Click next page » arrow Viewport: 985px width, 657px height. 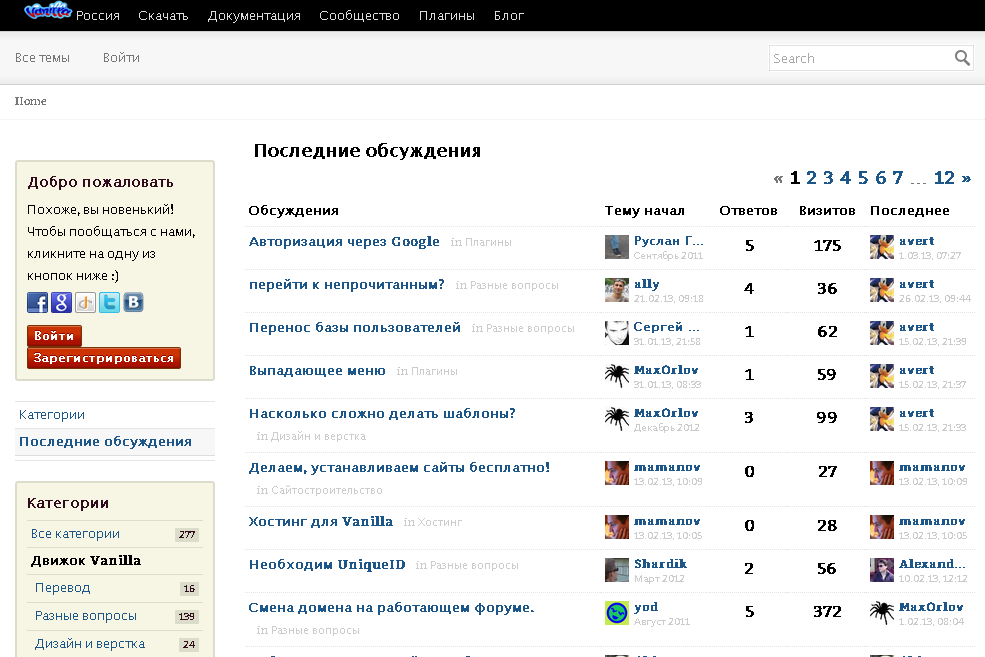pyautogui.click(x=966, y=178)
